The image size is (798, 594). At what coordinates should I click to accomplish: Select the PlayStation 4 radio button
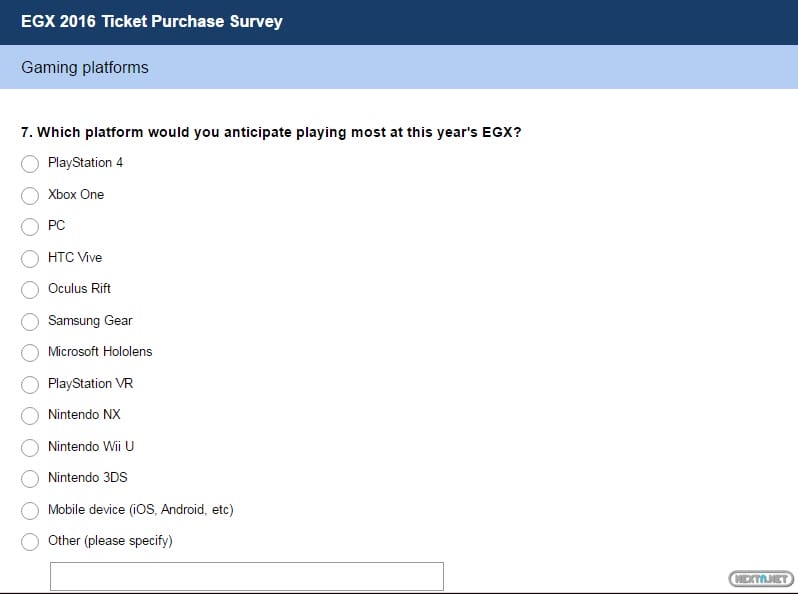pyautogui.click(x=30, y=164)
